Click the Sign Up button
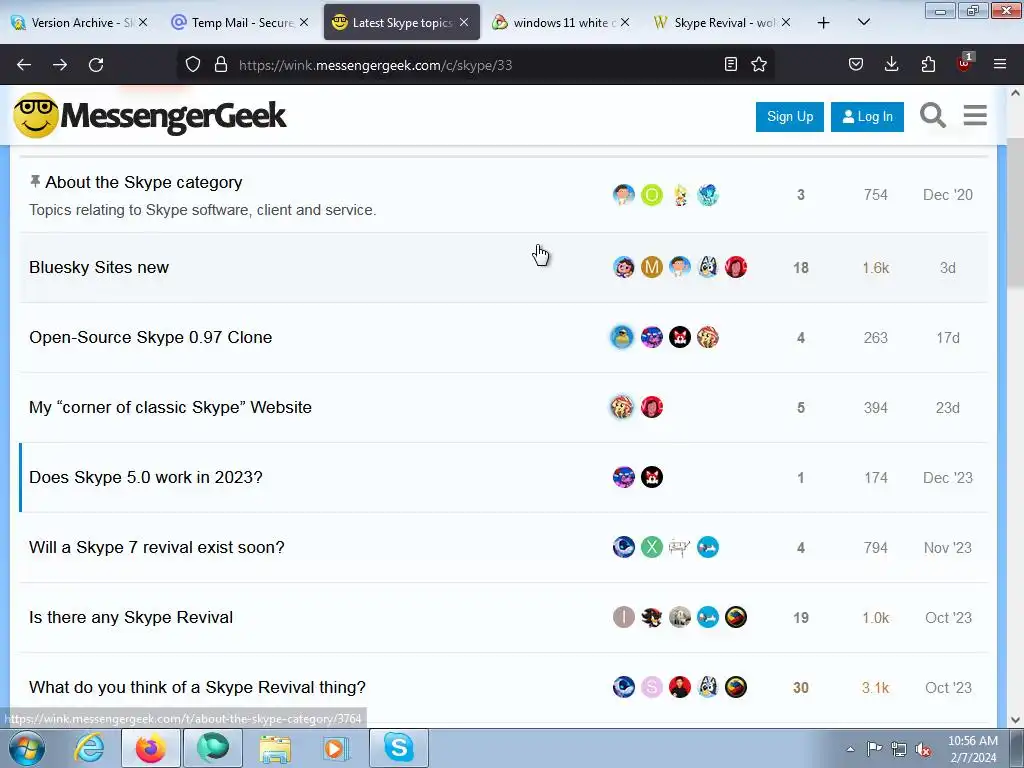 pyautogui.click(x=790, y=117)
